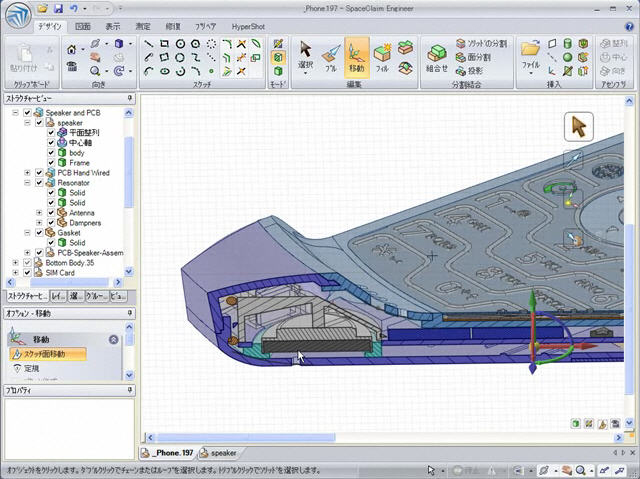640x479 pixels.
Task: Collapse the speaker tree node
Action: (x=27, y=122)
